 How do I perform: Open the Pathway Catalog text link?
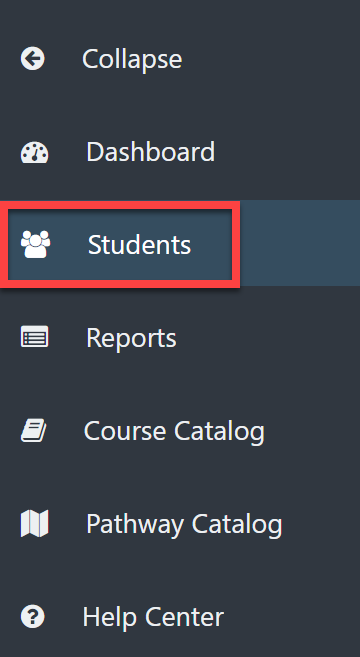184,524
